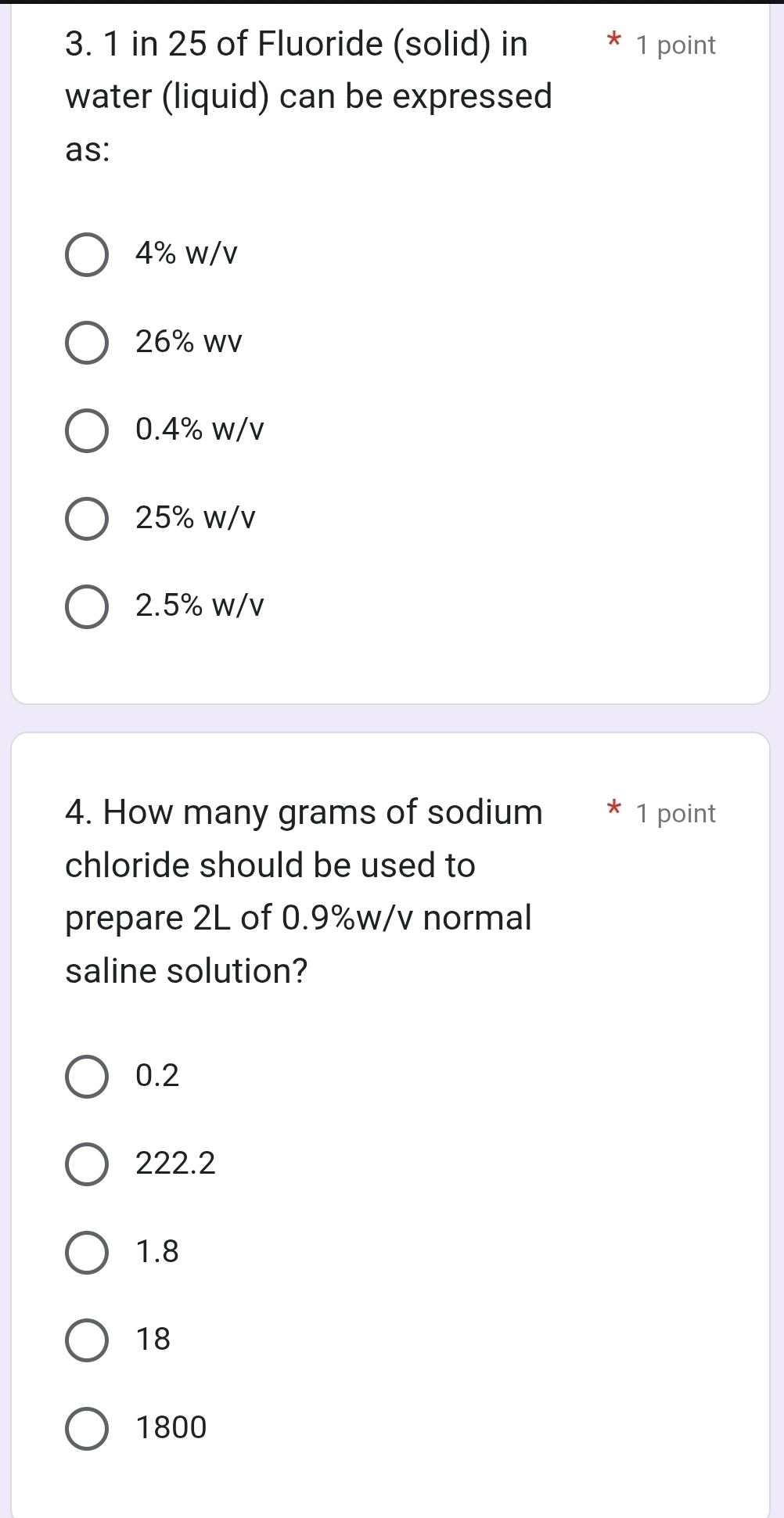Click the '0.4% w/v' answer label text
The width and height of the screenshot is (784, 1518).
[x=200, y=430]
